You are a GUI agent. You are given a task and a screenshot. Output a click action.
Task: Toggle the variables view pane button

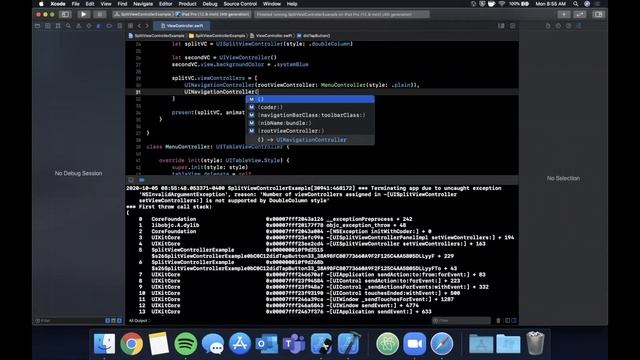tap(507, 320)
